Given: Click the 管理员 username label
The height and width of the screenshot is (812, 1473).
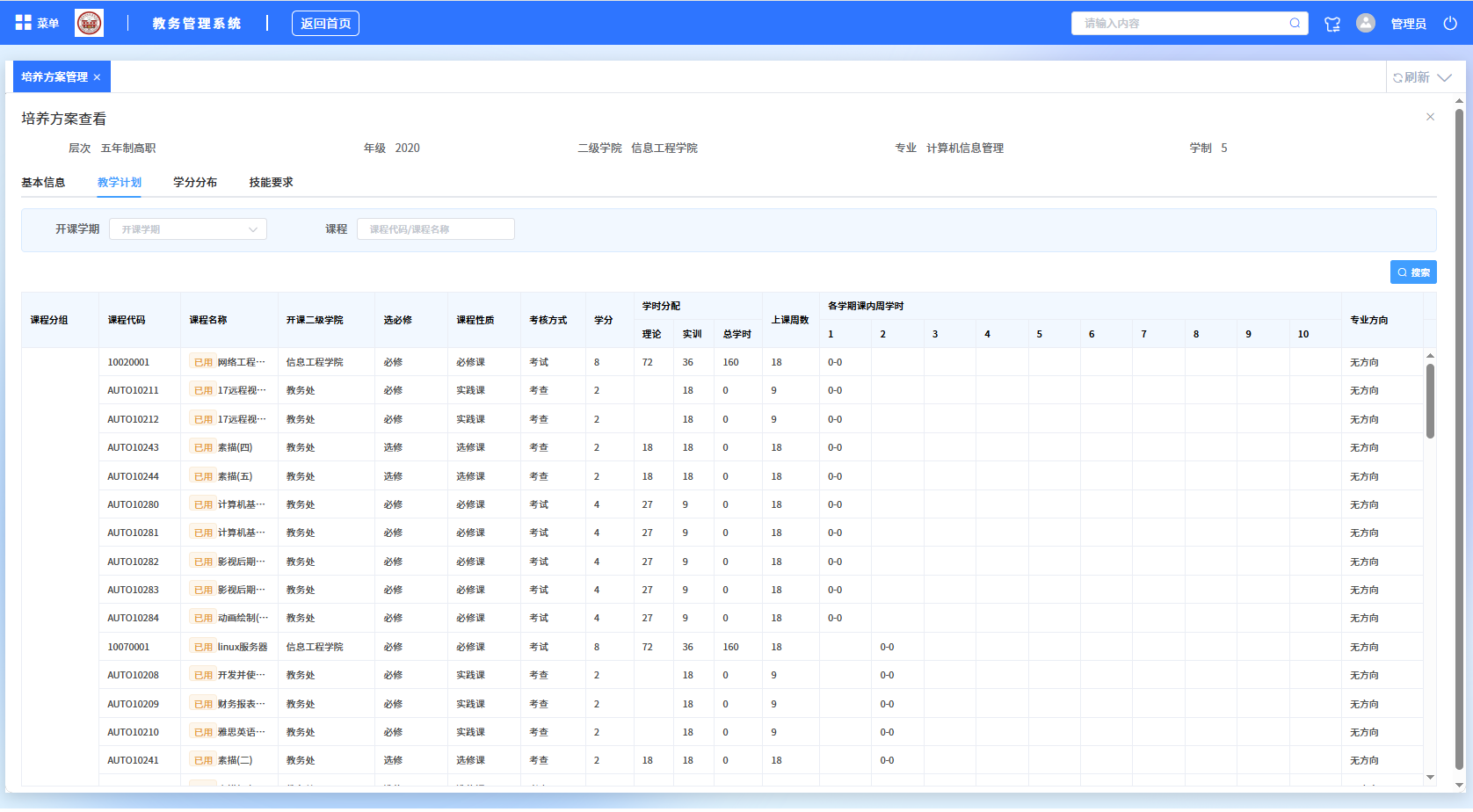Looking at the screenshot, I should pyautogui.click(x=1409, y=24).
